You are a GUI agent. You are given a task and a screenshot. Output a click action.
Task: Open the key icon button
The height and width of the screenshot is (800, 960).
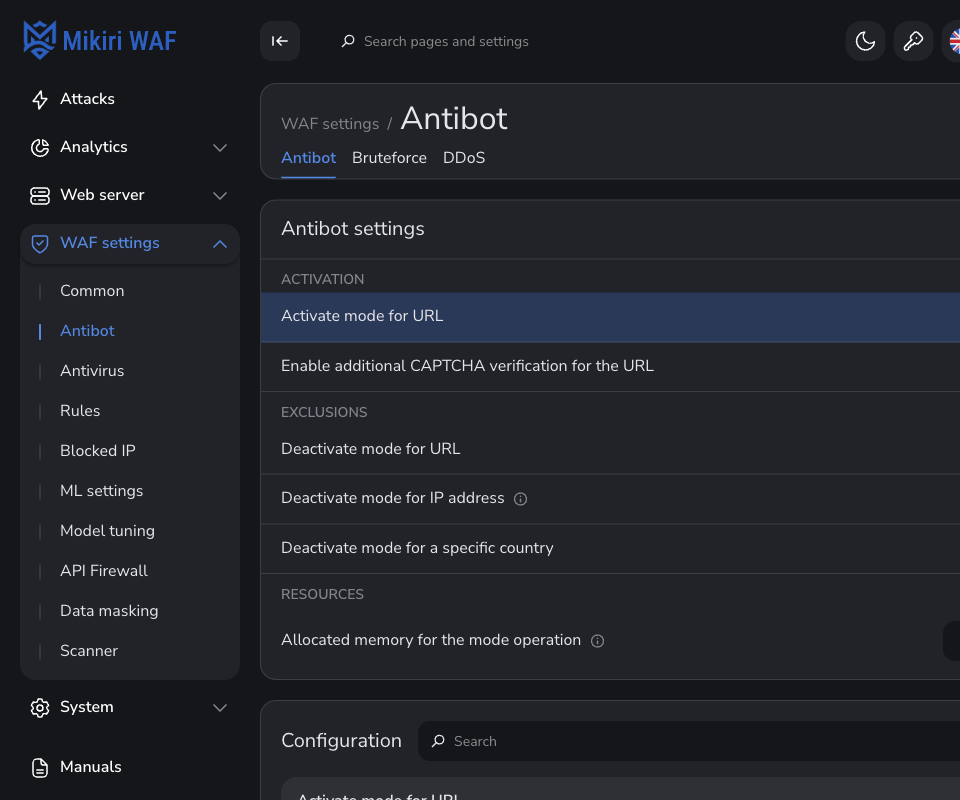click(x=913, y=41)
